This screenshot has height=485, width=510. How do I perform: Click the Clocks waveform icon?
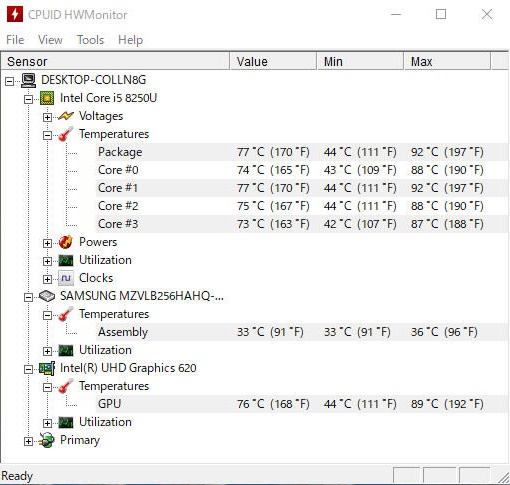tap(66, 278)
